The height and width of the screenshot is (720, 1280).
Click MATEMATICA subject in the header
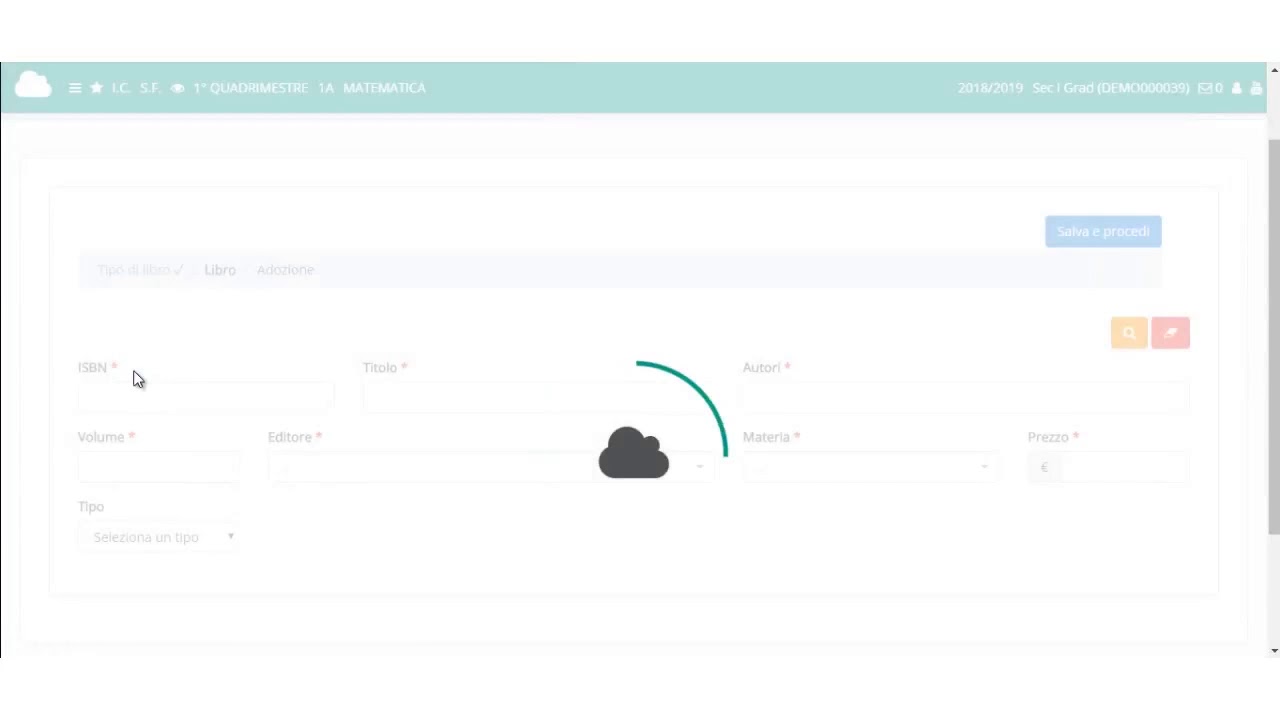click(x=384, y=88)
